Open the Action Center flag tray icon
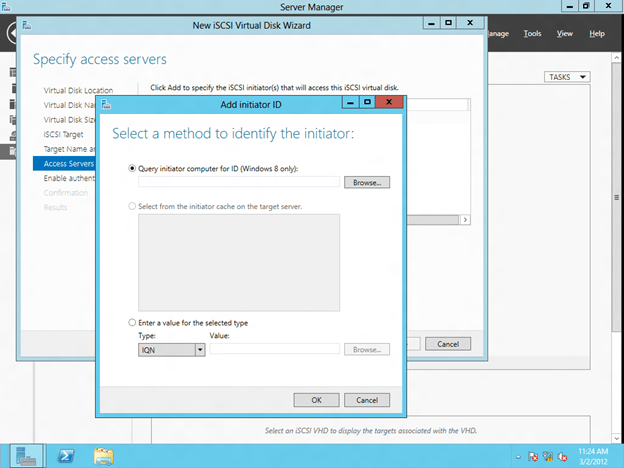The height and width of the screenshot is (468, 624). pyautogui.click(x=535, y=456)
